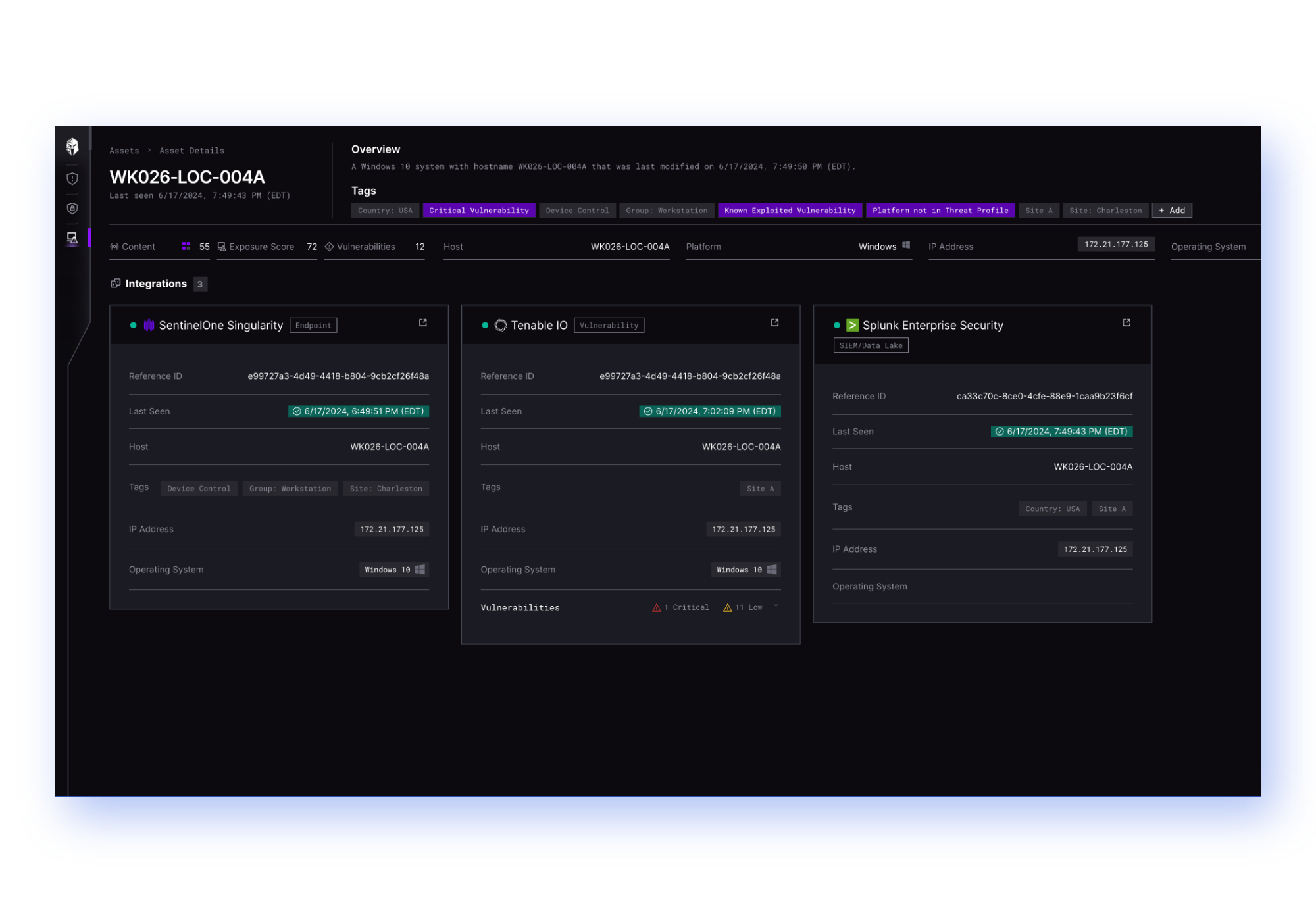1316x921 pixels.
Task: Click Country: USA tag in Splunk card
Action: pyautogui.click(x=1052, y=509)
